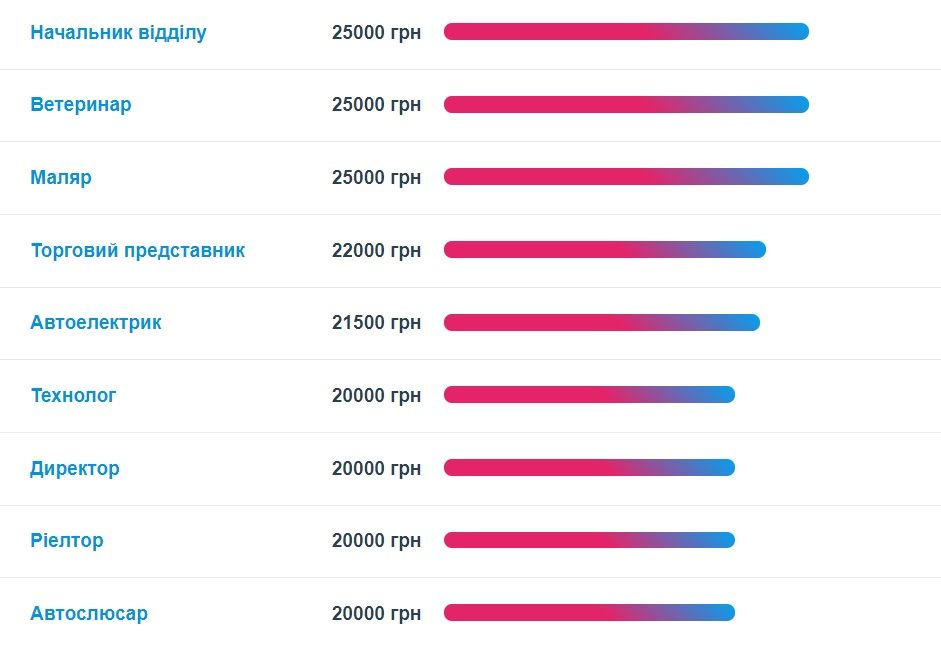Select the Маляр profession link
941x645 pixels.
pos(61,178)
